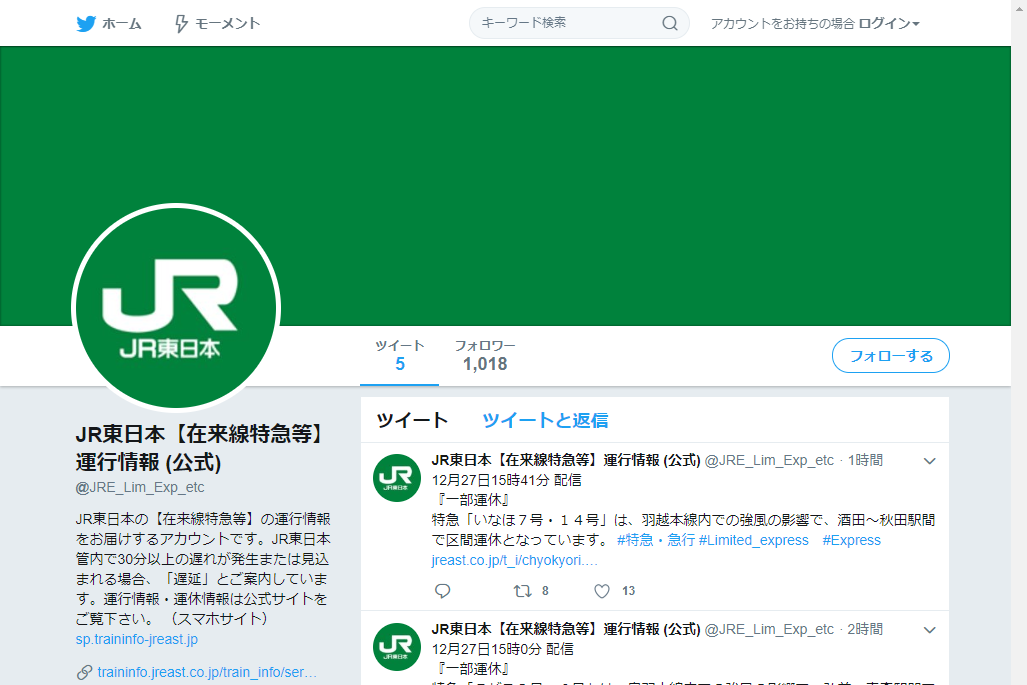
Task: Click the @JRE_Lim_Exp_etc handle under the profile name
Action: (x=140, y=487)
